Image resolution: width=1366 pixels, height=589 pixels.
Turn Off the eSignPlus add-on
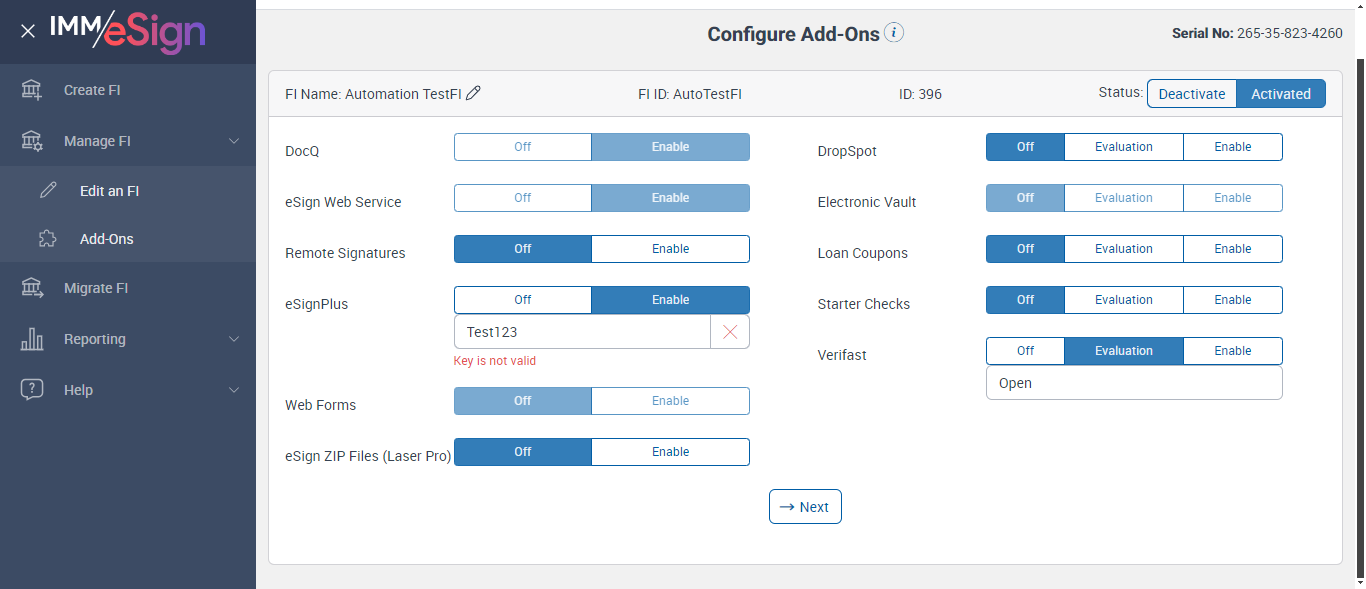(x=522, y=300)
